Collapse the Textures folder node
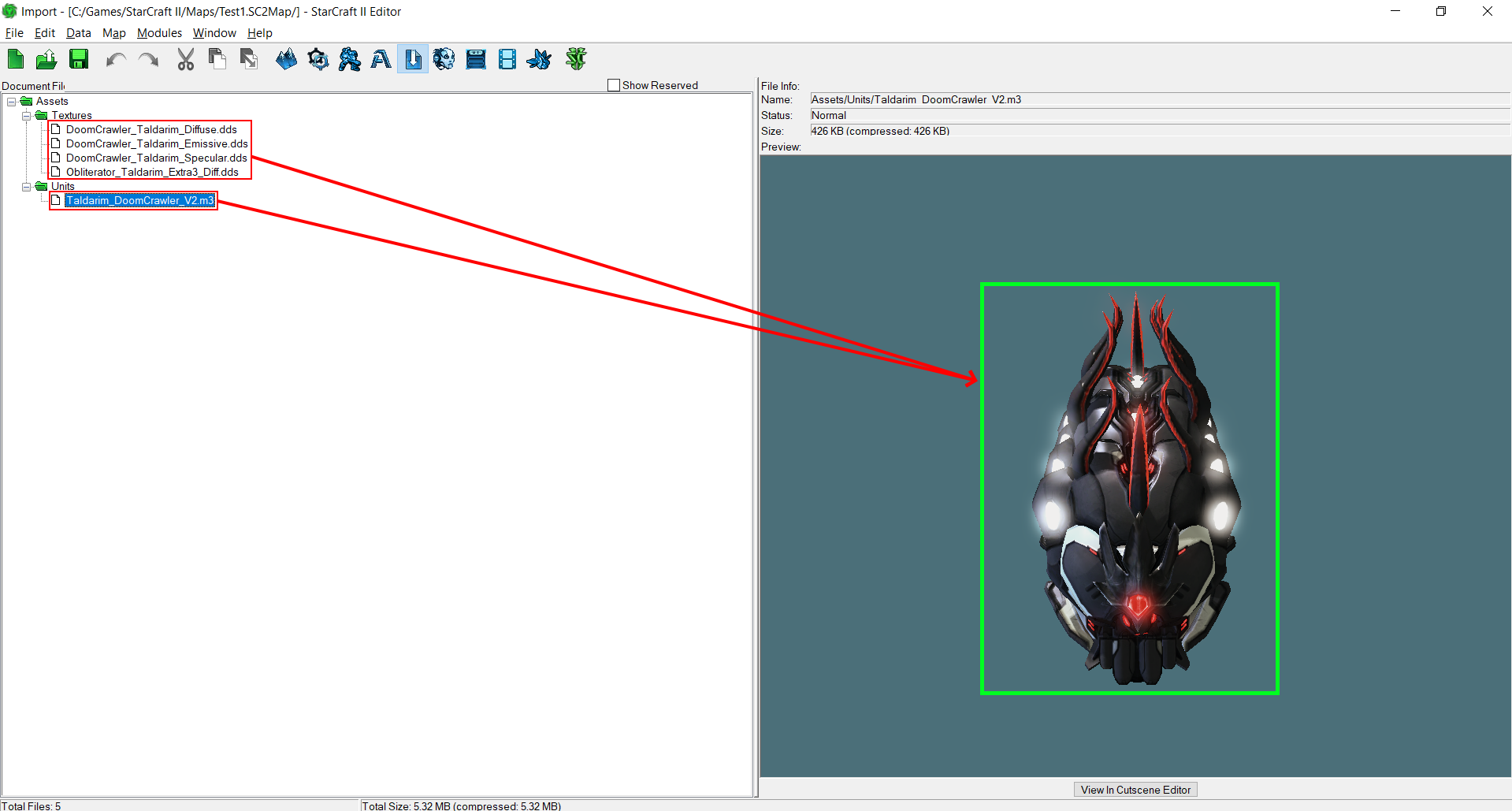The width and height of the screenshot is (1512, 811). (26, 116)
